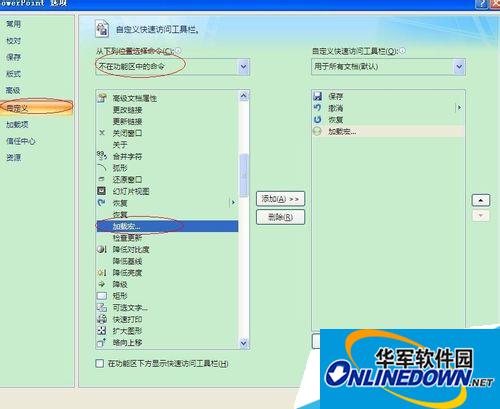The image size is (500, 409).
Task: Go to the 版式 category
Action: [x=14, y=74]
